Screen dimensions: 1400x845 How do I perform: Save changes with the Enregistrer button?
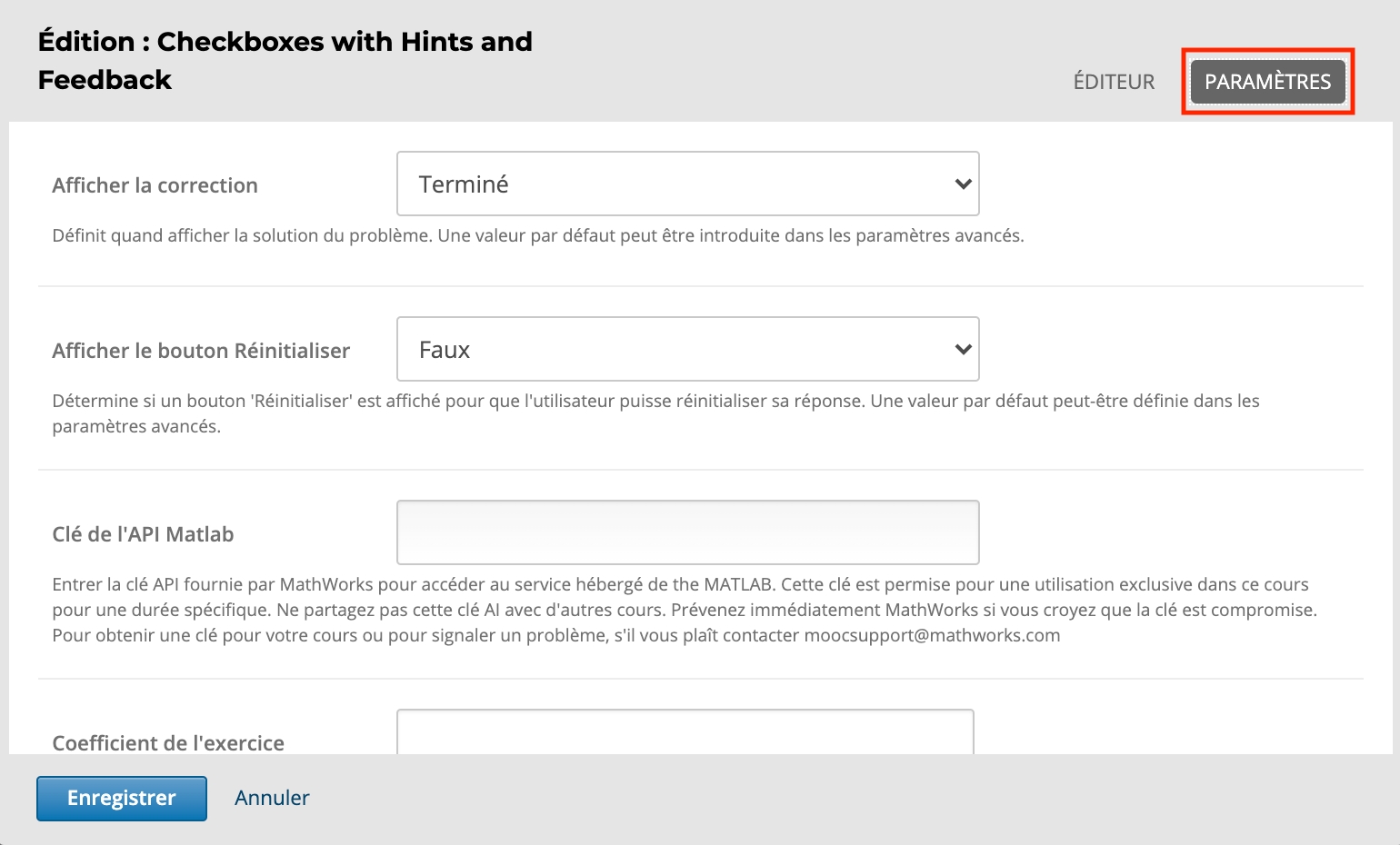tap(122, 798)
